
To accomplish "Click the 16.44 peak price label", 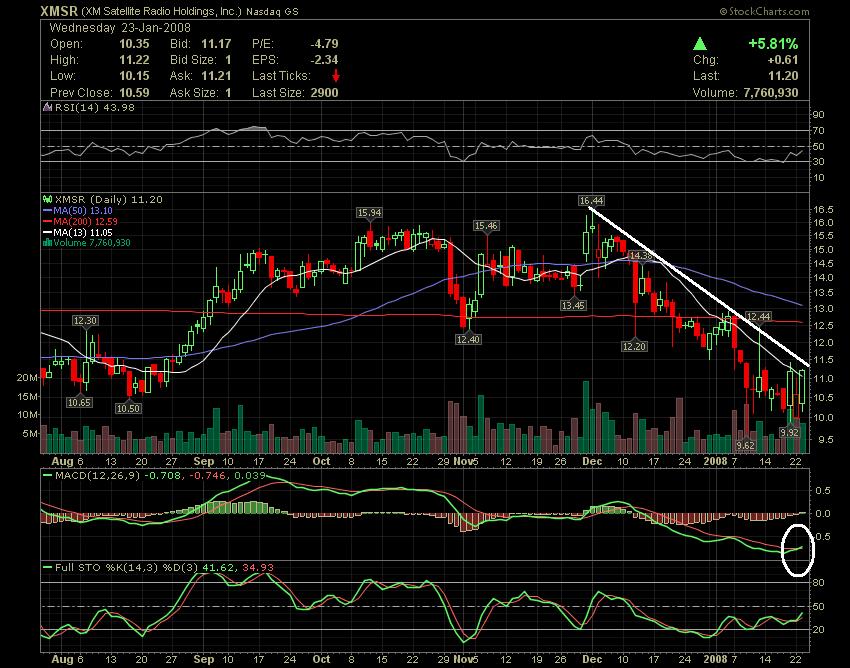I will click(x=591, y=201).
